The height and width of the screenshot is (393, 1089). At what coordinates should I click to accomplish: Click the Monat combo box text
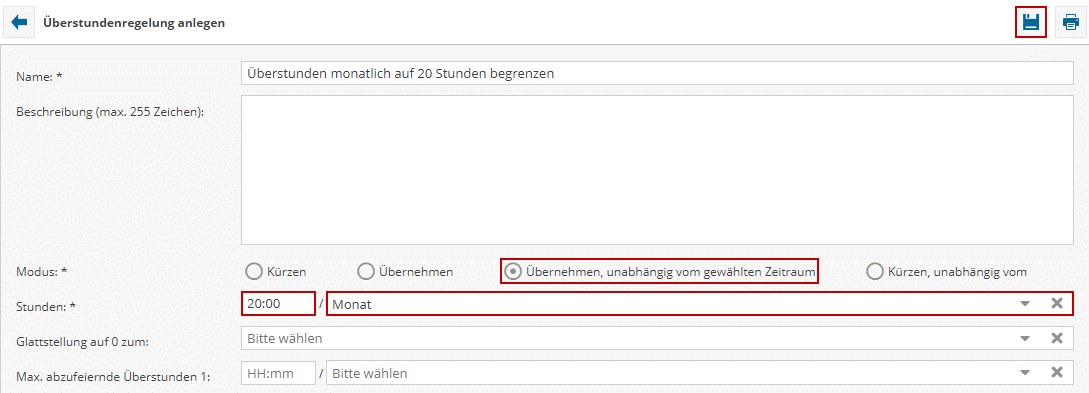tap(352, 304)
